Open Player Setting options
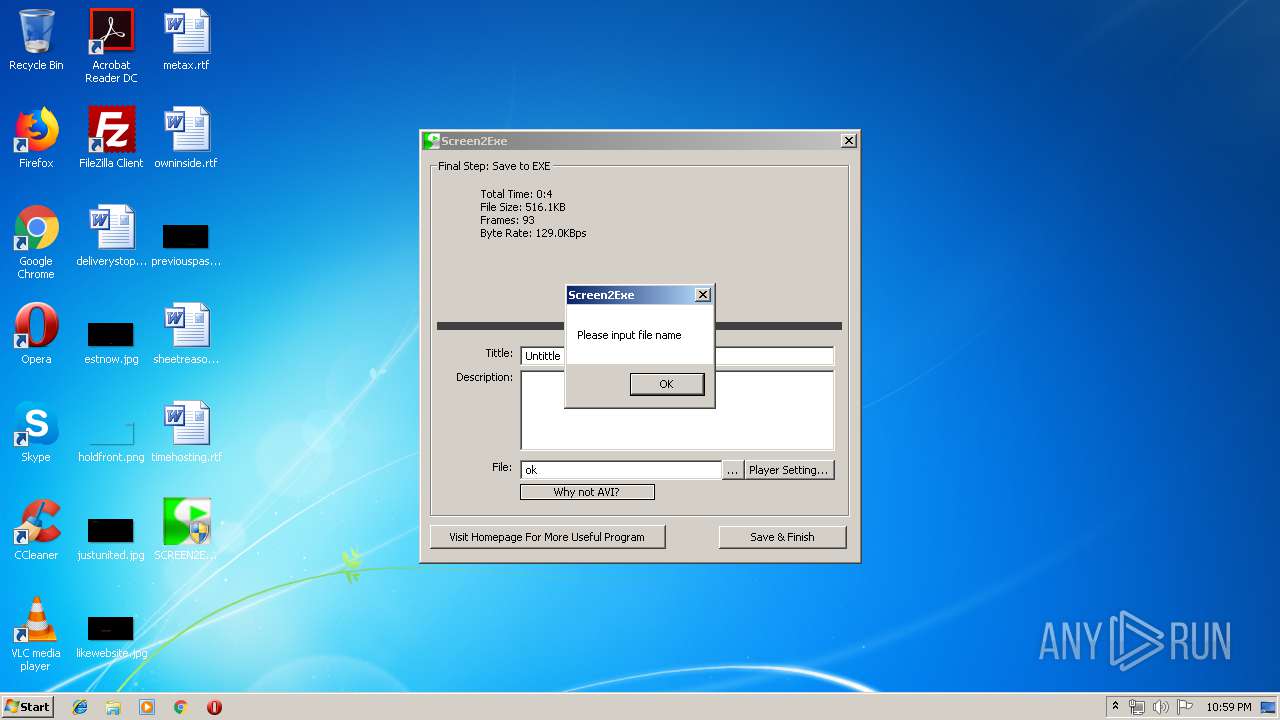Viewport: 1280px width, 720px height. click(789, 470)
